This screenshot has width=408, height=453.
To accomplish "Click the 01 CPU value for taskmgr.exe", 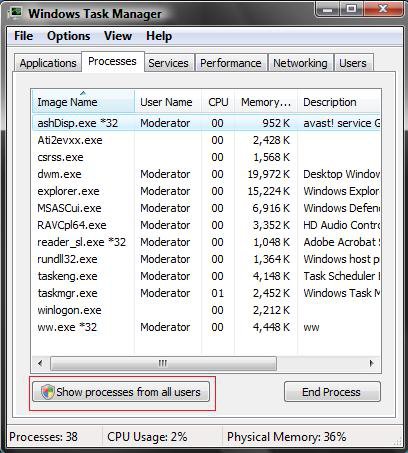I will pos(217,293).
